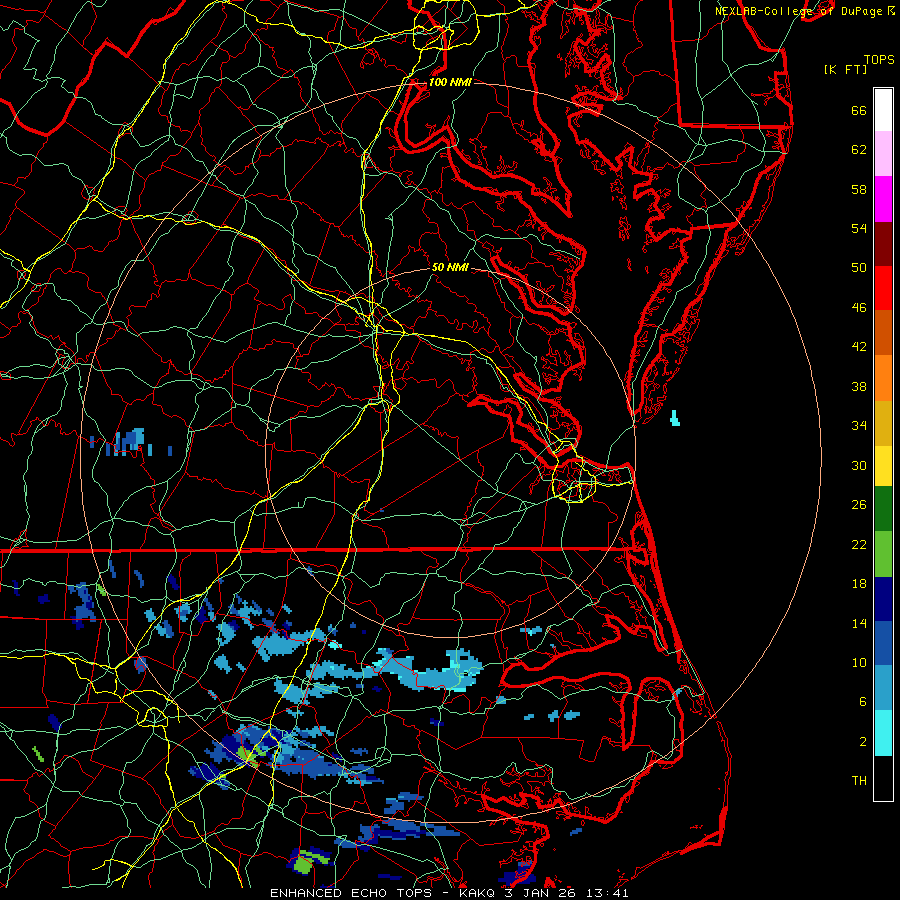Click the bright red legend swatch

883,288
